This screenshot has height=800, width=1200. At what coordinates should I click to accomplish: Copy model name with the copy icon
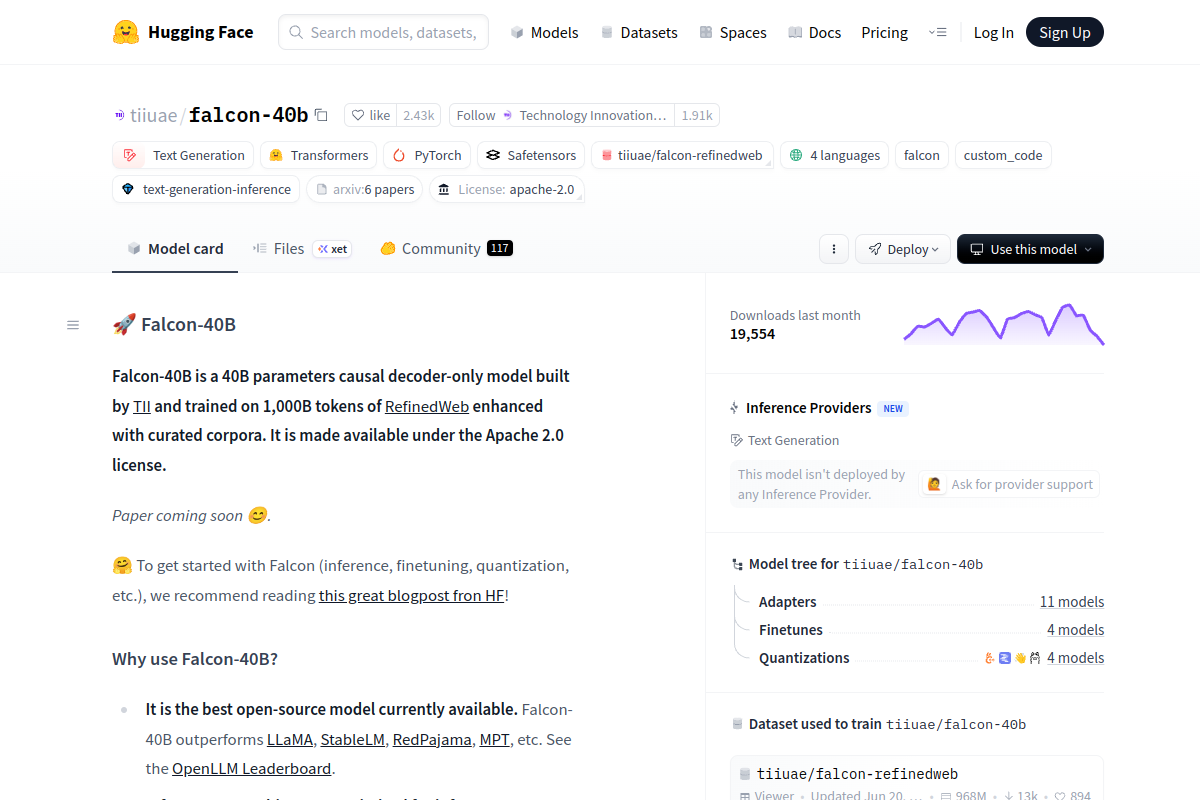tap(321, 115)
